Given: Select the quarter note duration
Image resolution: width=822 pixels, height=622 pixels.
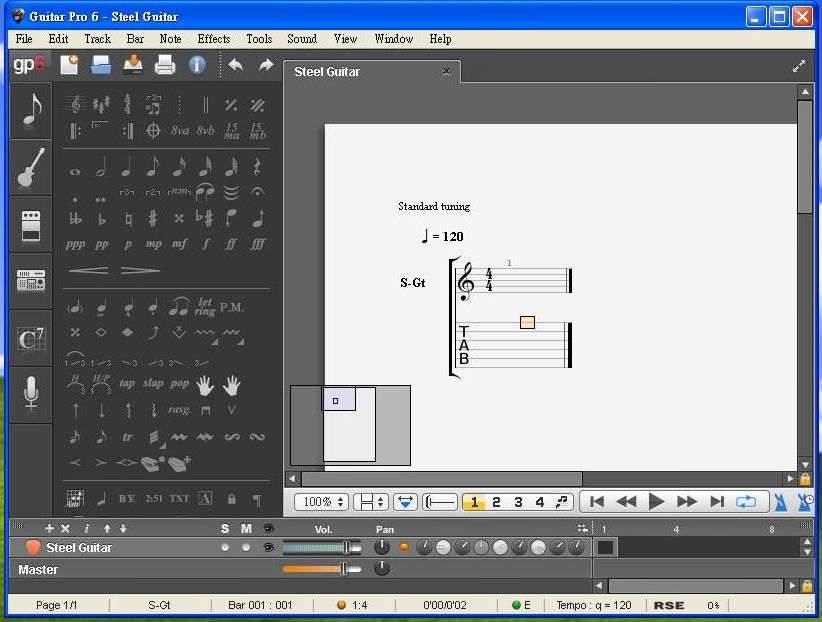Looking at the screenshot, I should [x=126, y=167].
